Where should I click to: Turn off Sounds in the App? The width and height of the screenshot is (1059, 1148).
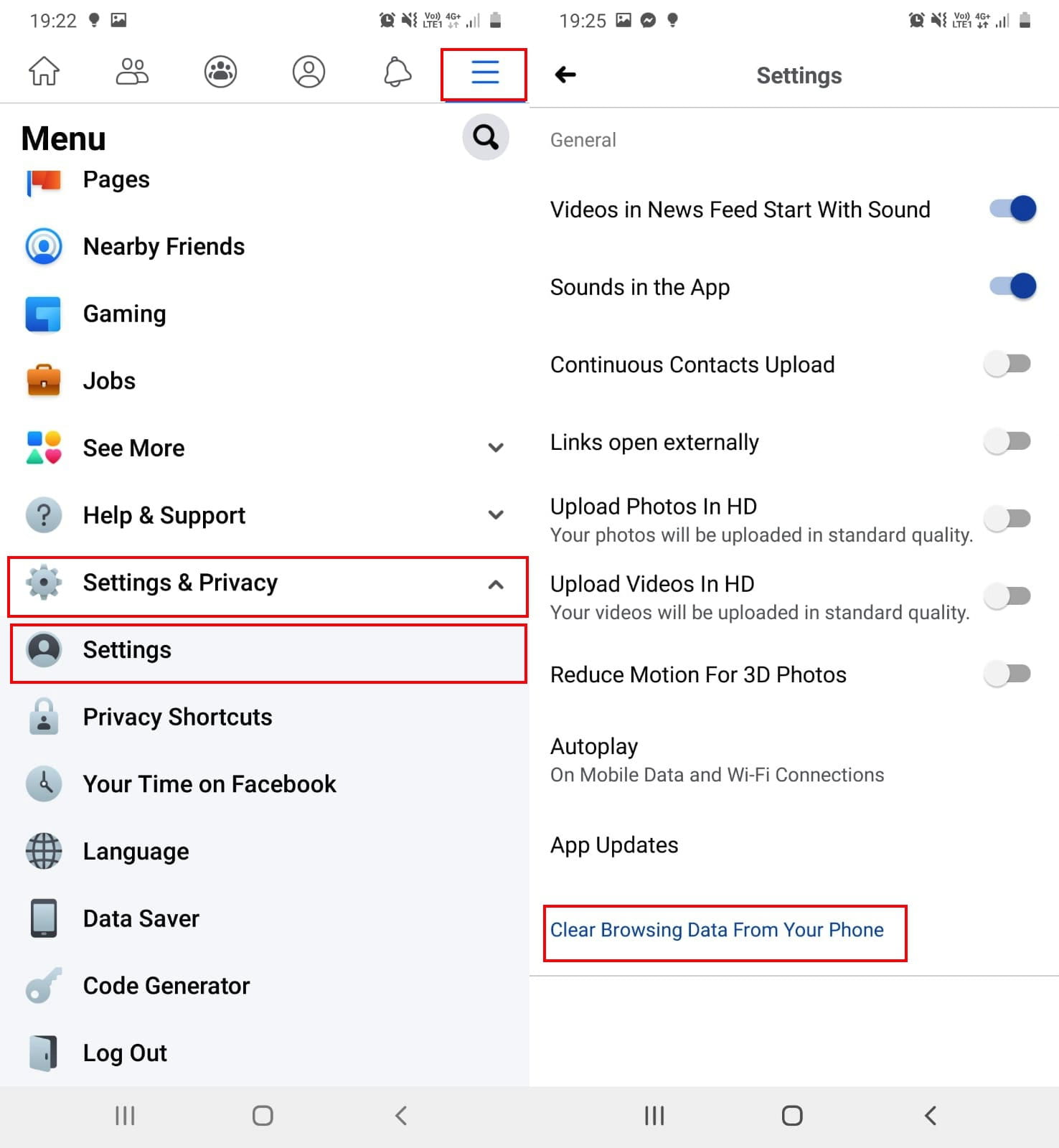point(1012,286)
